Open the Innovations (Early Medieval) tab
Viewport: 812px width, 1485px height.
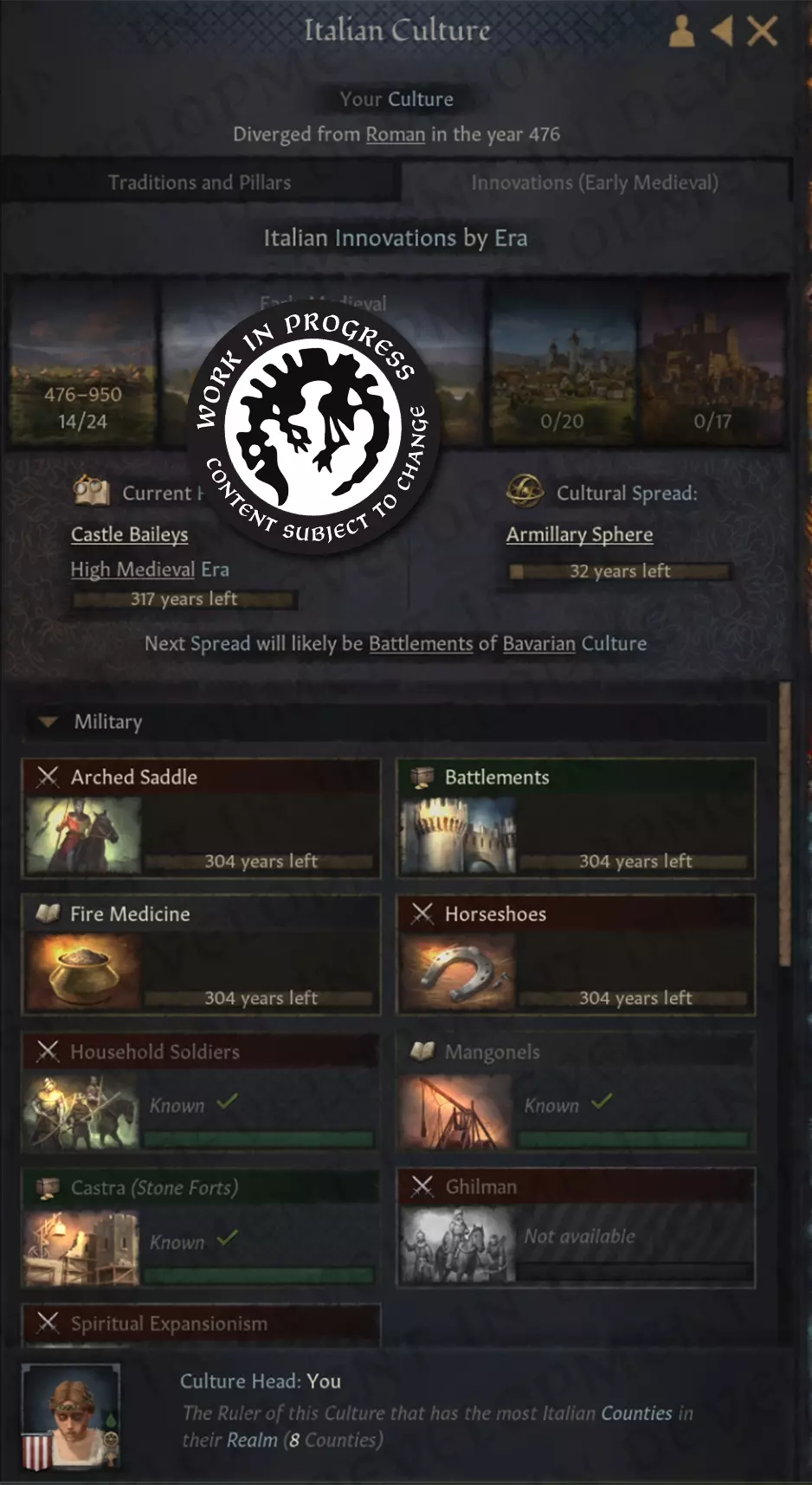[595, 183]
